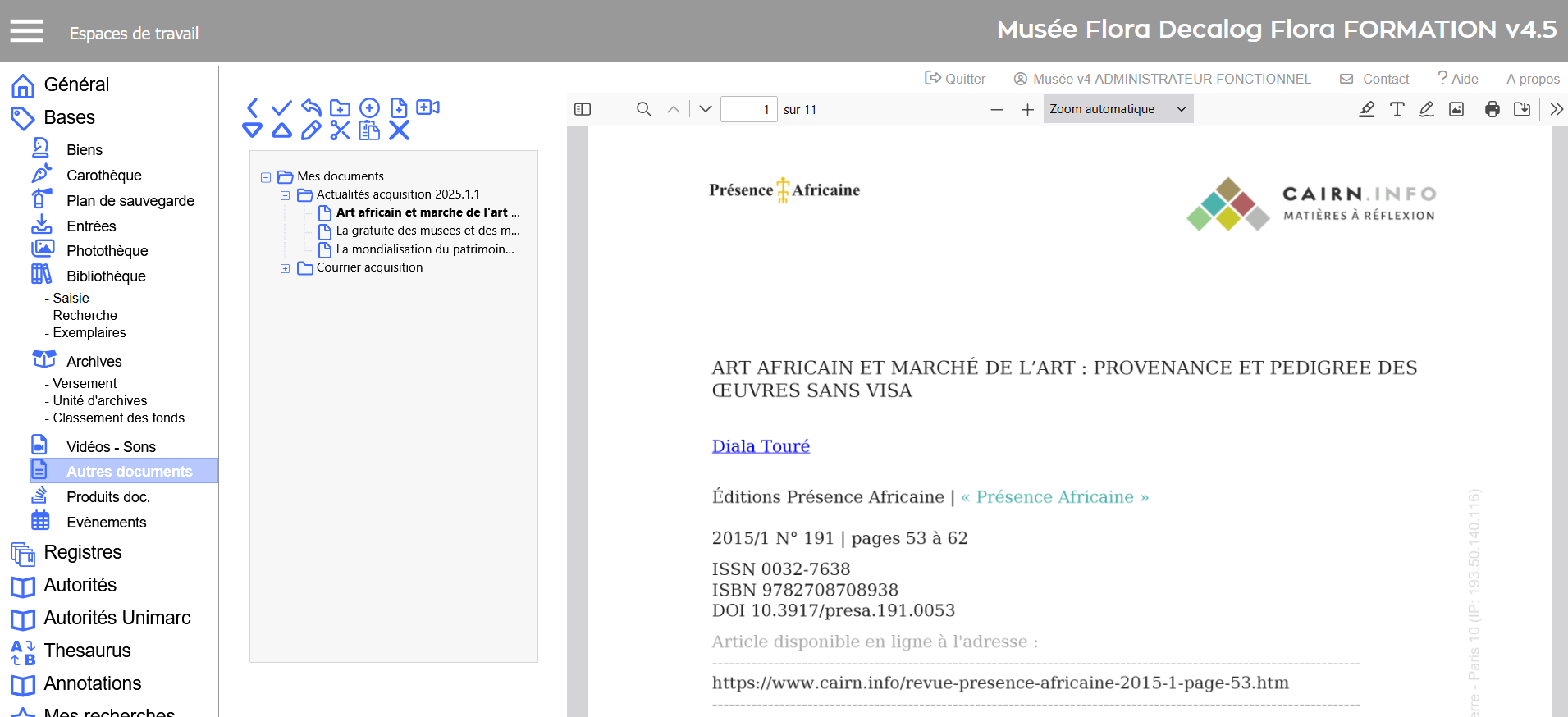Screen dimensions: 1568x717
Task: Click the paste clipboard icon
Action: tap(369, 130)
